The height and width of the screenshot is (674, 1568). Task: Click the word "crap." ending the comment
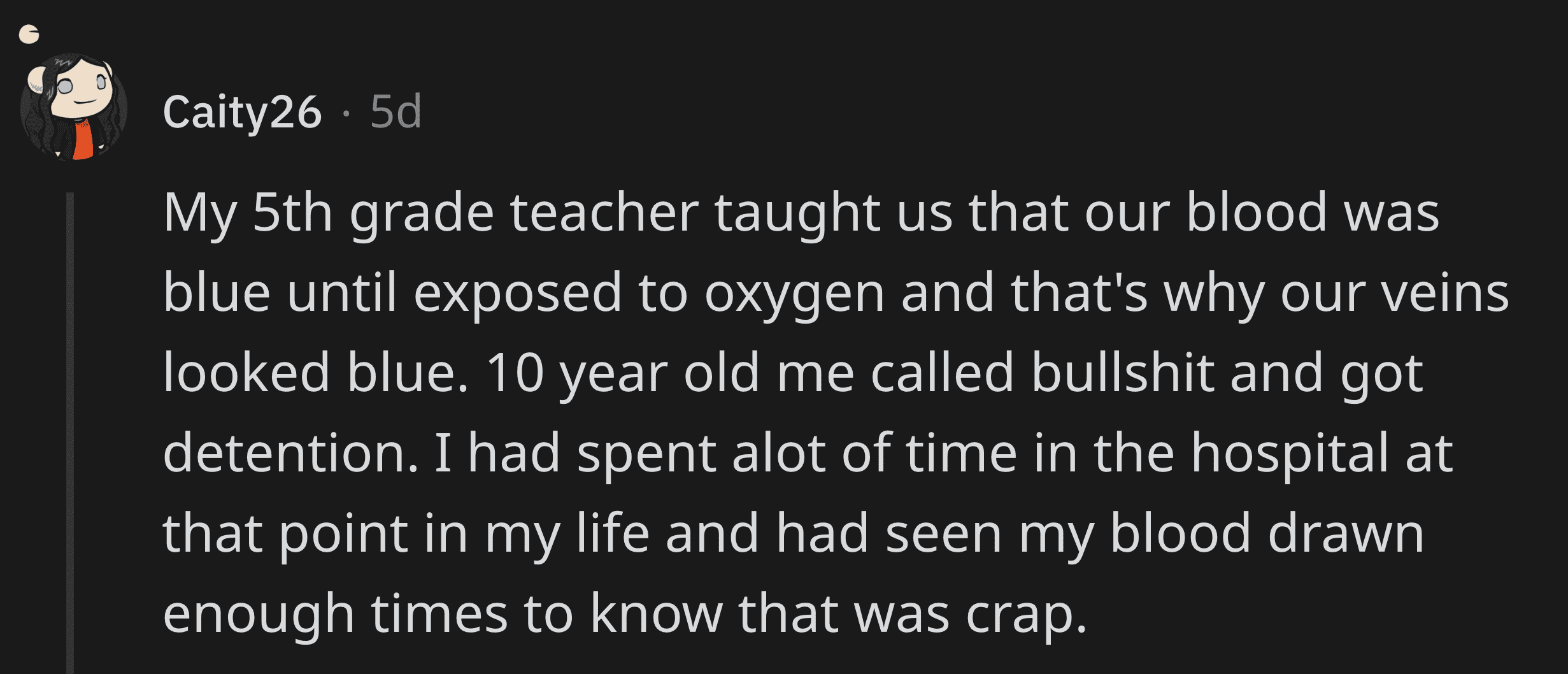point(1026,613)
